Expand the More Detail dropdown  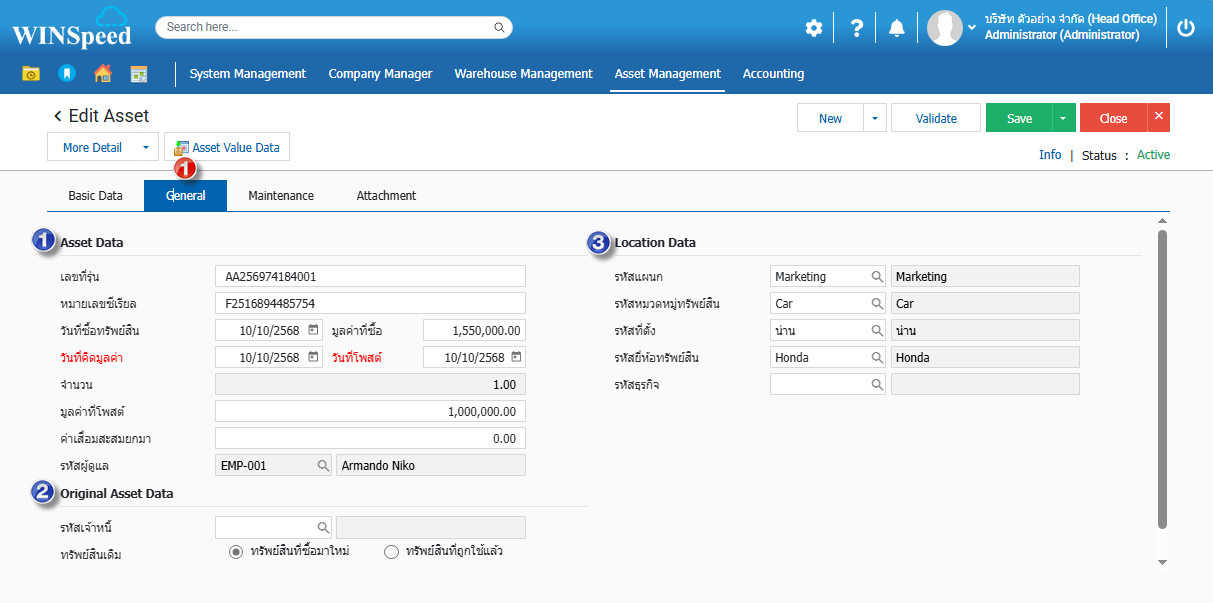[145, 148]
